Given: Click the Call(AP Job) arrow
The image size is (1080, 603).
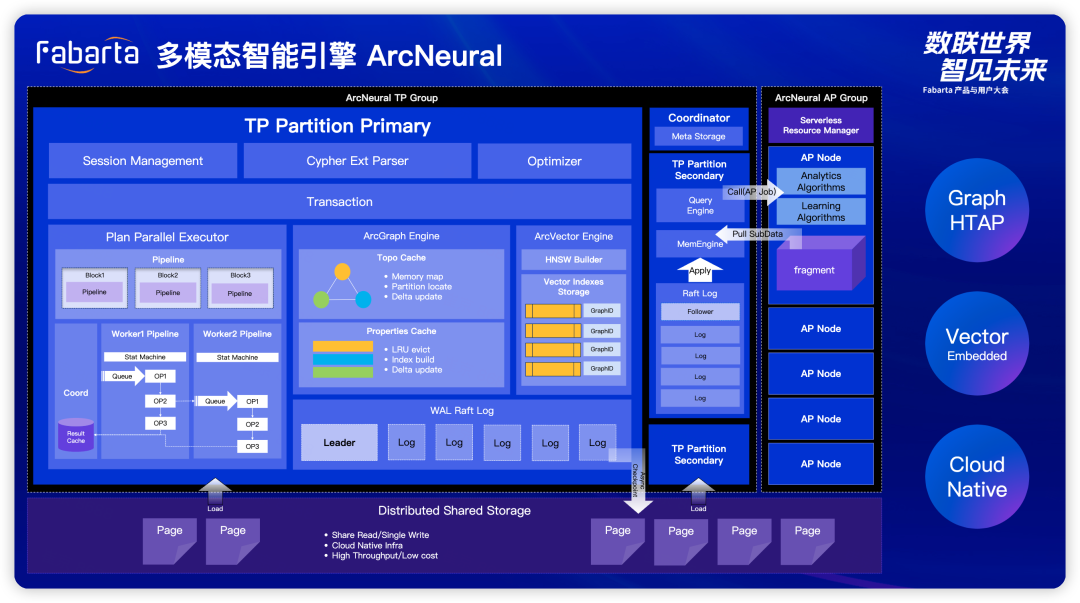Looking at the screenshot, I should point(754,192).
